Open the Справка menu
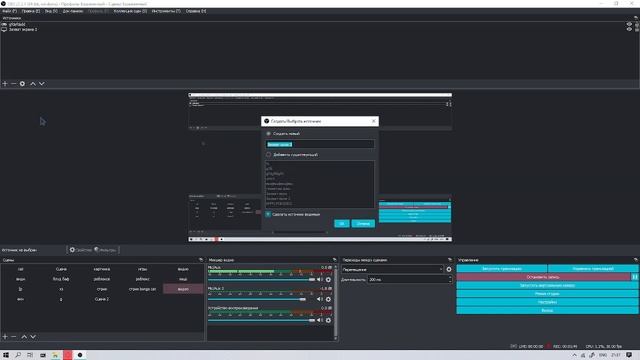Screen dimensions: 640x360 click(x=196, y=11)
